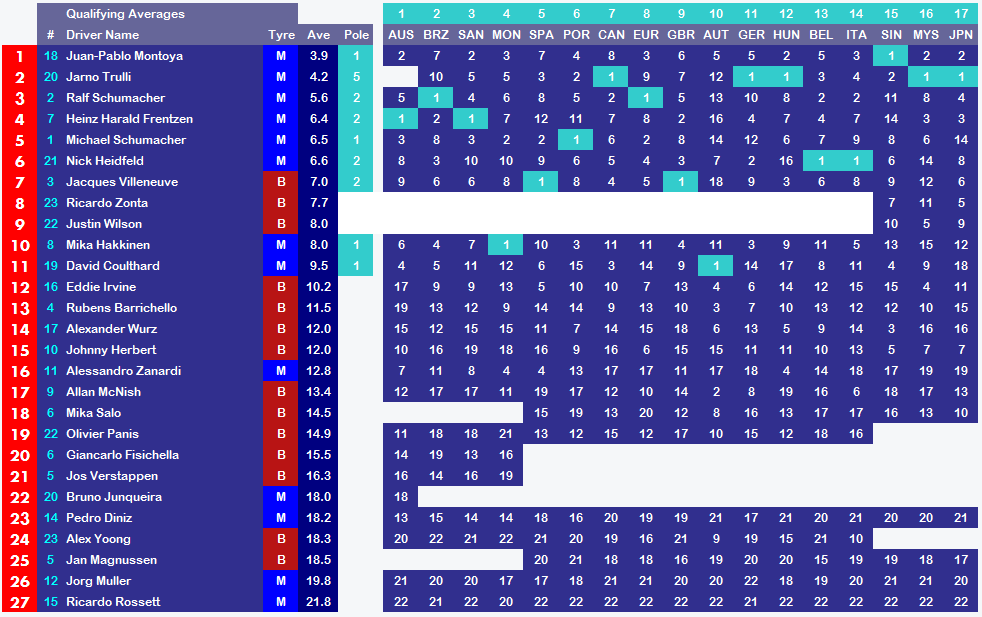Click driver name Jos Verstappen
This screenshot has width=982, height=617.
tap(111, 476)
